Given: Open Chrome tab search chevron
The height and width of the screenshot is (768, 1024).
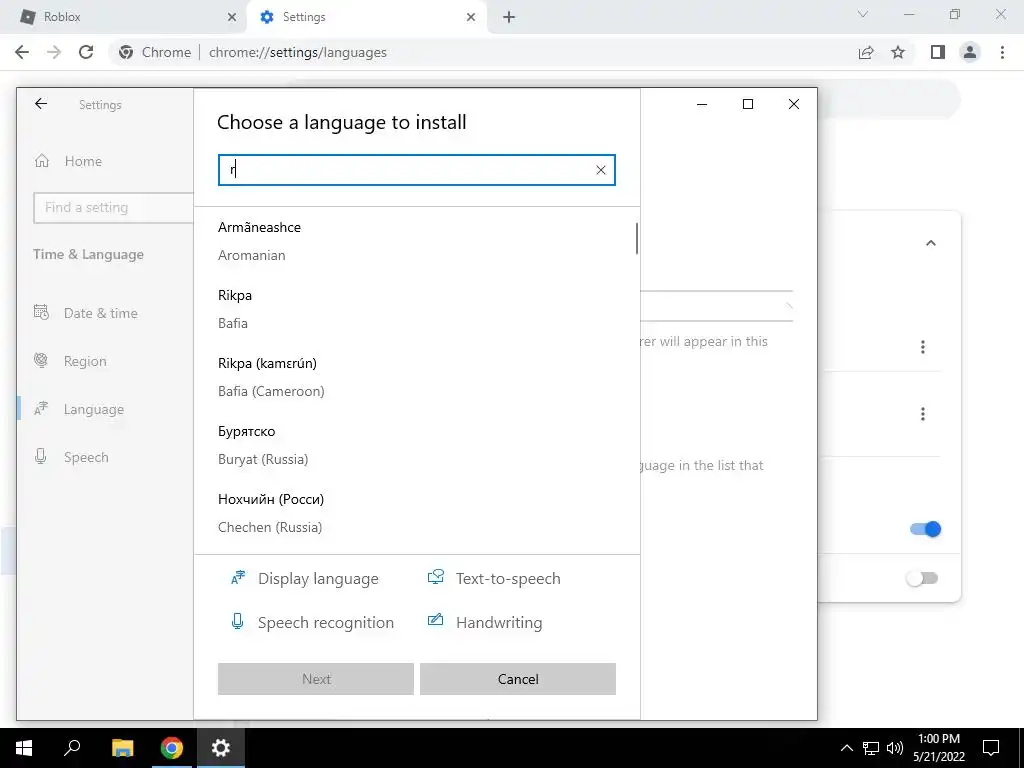Looking at the screenshot, I should (863, 14).
